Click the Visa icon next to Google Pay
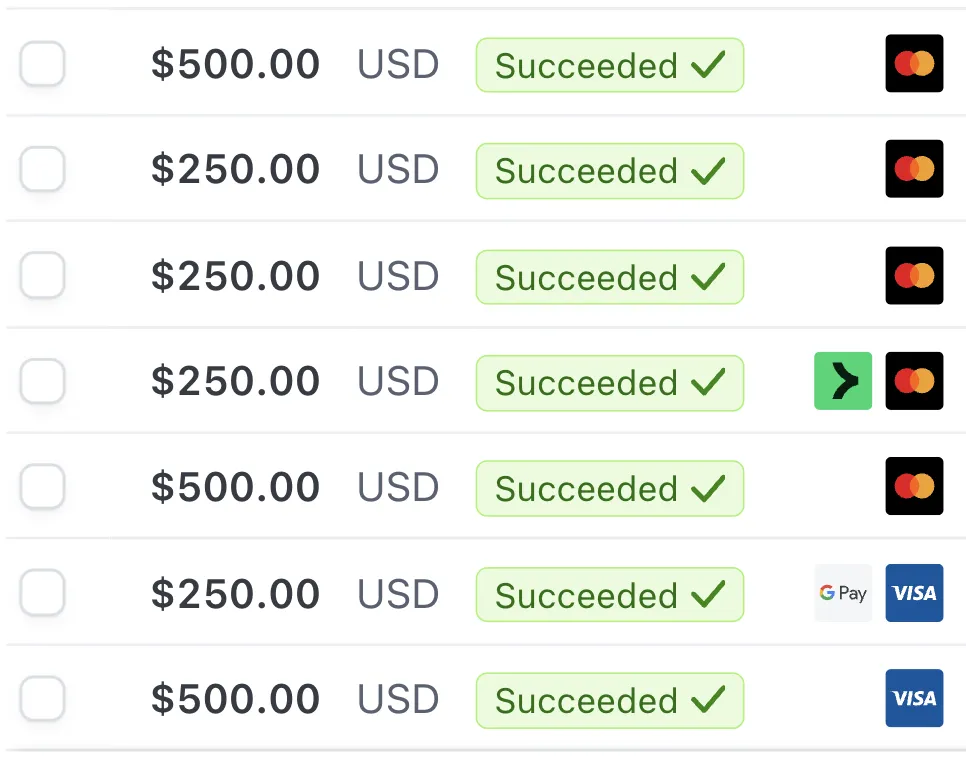 (914, 593)
